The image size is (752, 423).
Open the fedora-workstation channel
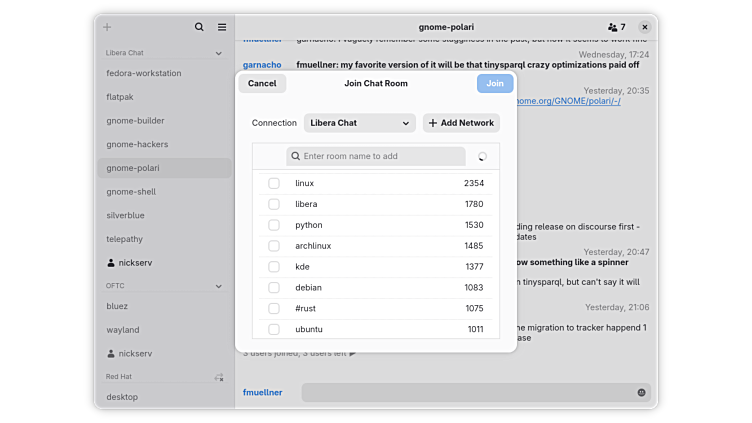[x=144, y=73]
